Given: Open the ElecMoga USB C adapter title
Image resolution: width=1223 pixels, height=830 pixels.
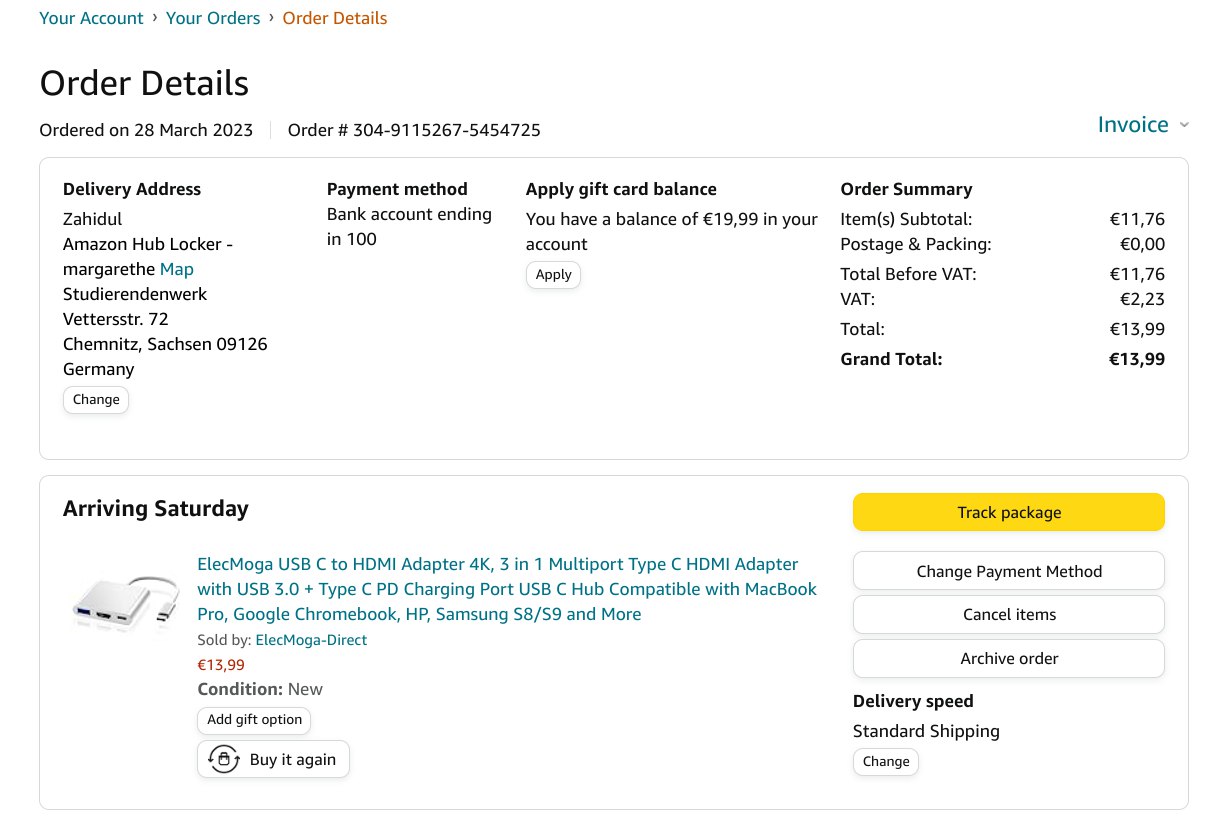Looking at the screenshot, I should click(x=507, y=589).
